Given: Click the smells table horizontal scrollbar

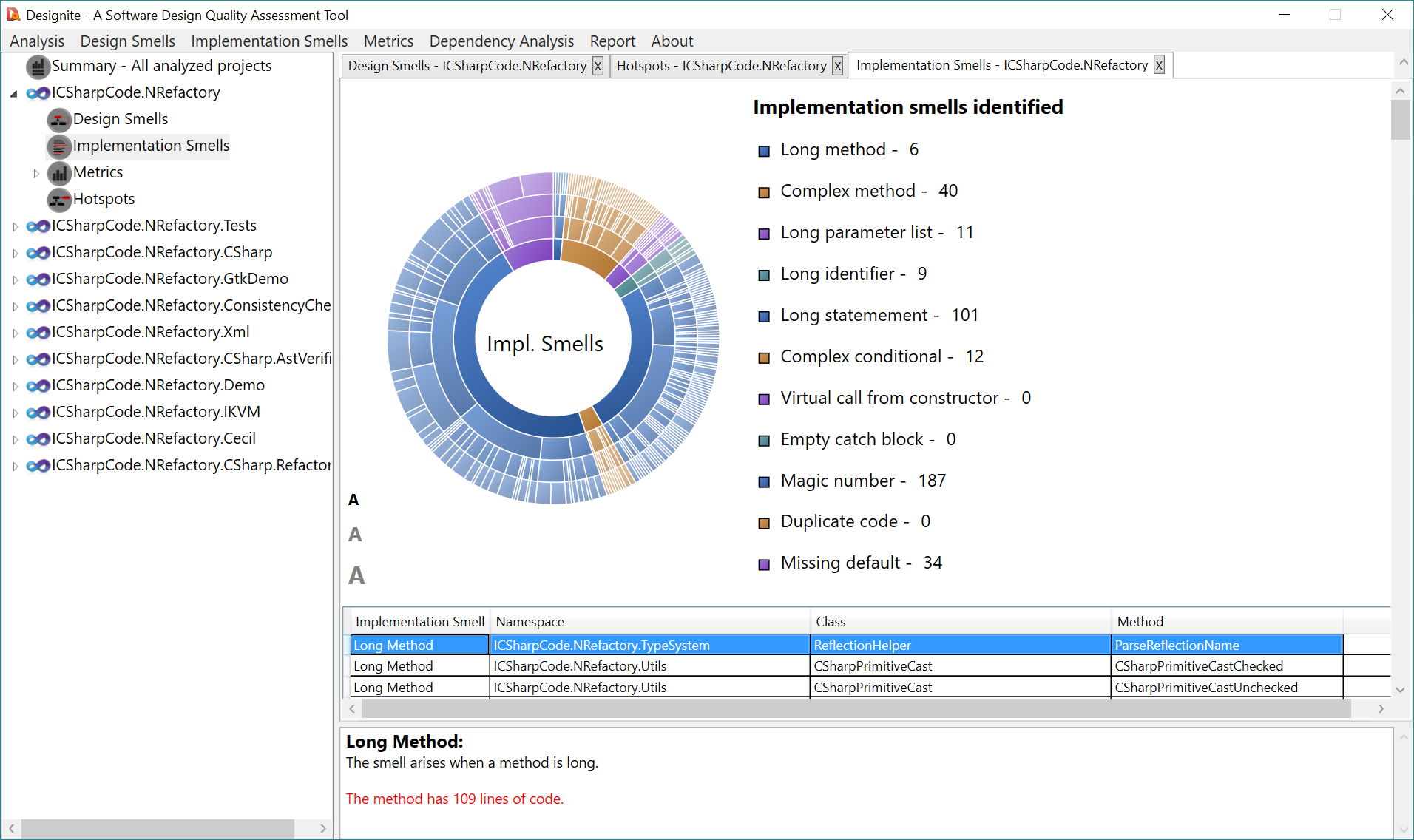Looking at the screenshot, I should [856, 708].
